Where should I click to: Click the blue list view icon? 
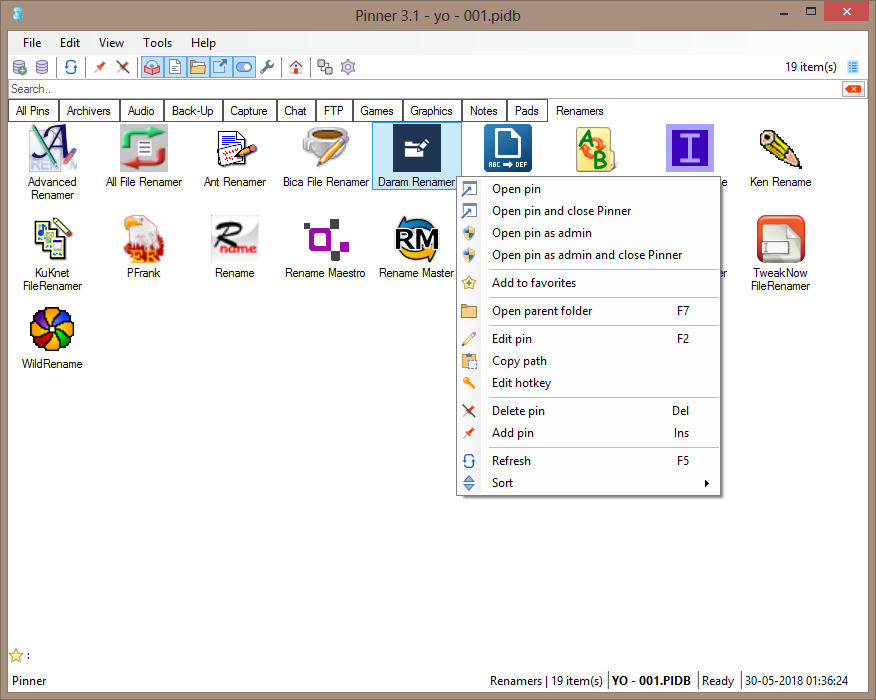853,67
